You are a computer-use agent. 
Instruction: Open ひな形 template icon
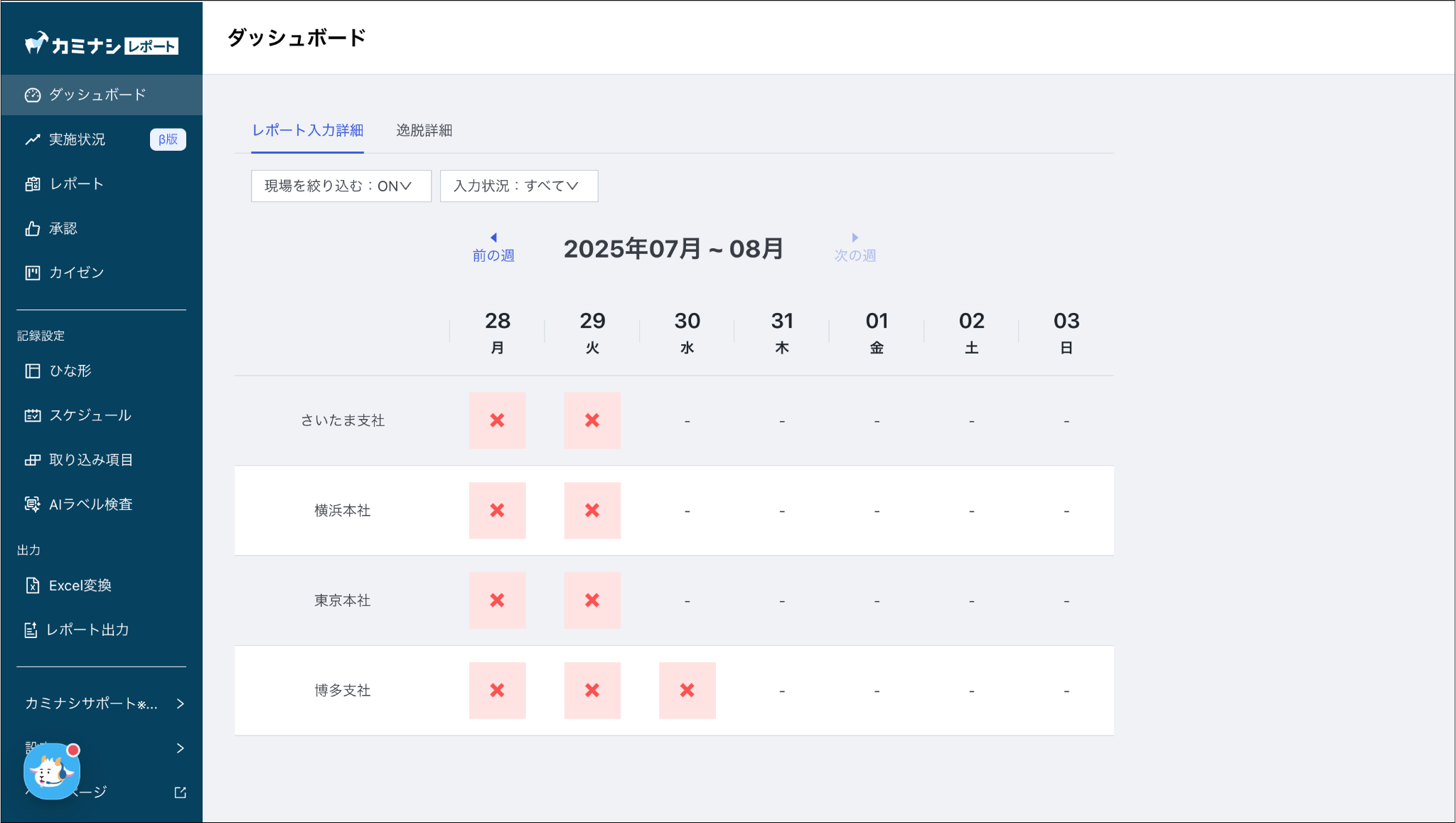click(33, 371)
